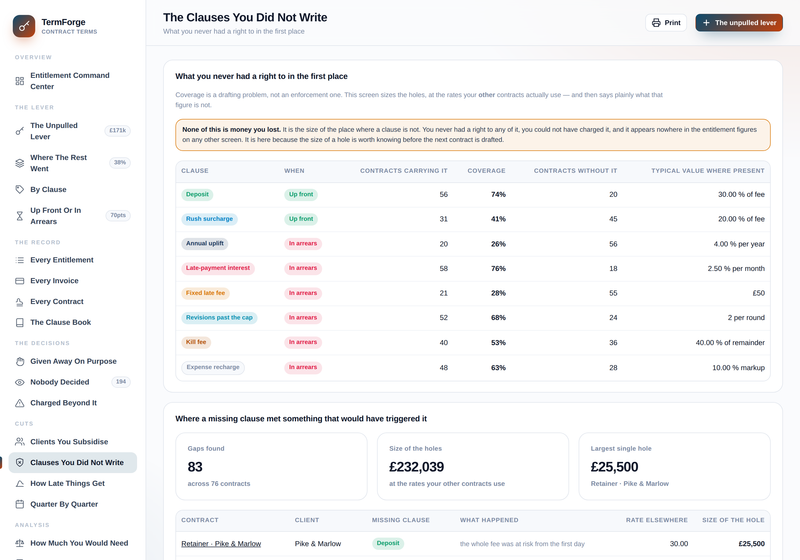800x560 pixels.
Task: Open Where The Rest Went
Action: (72, 163)
